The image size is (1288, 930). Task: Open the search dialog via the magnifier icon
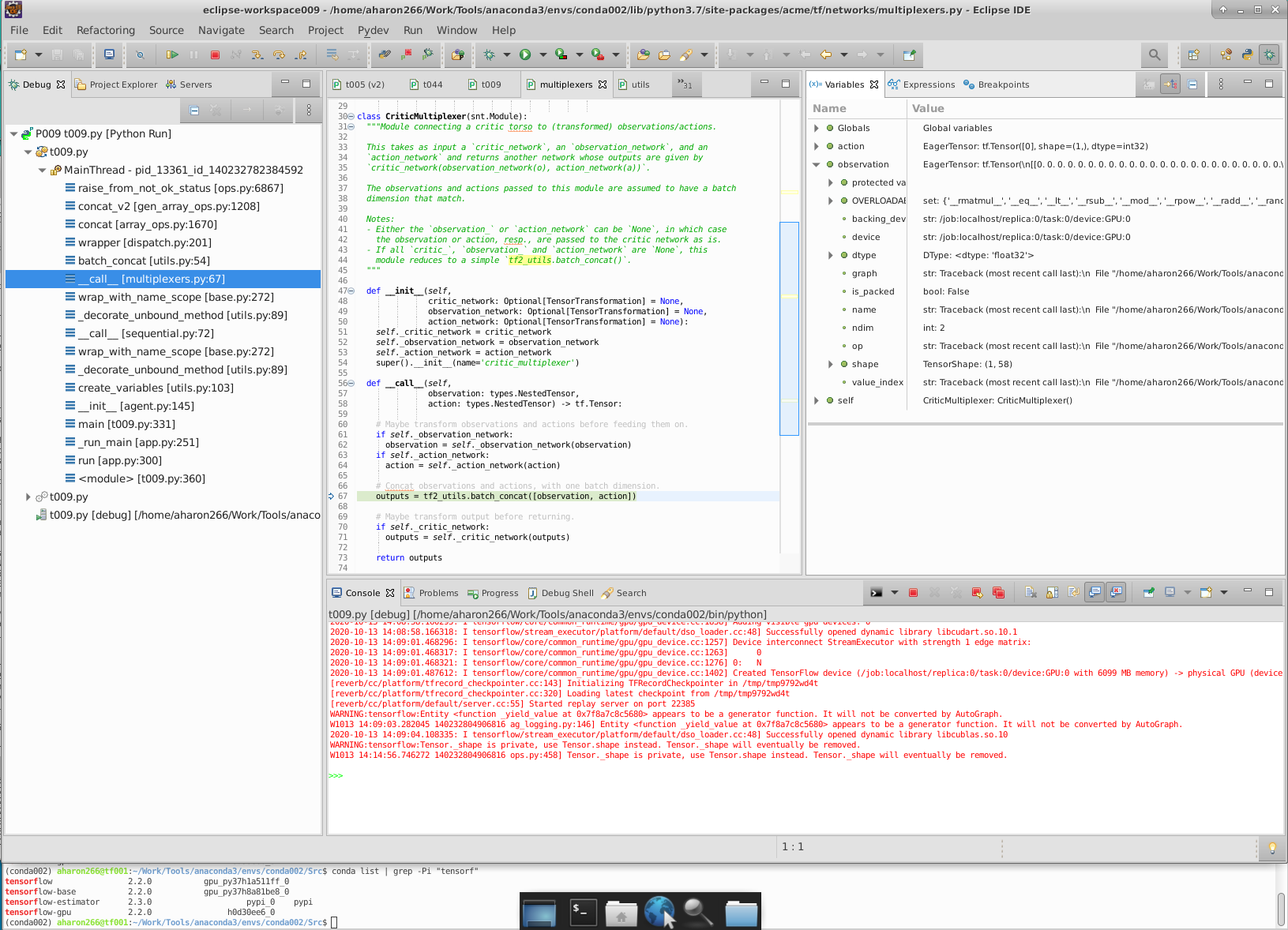tap(1154, 54)
